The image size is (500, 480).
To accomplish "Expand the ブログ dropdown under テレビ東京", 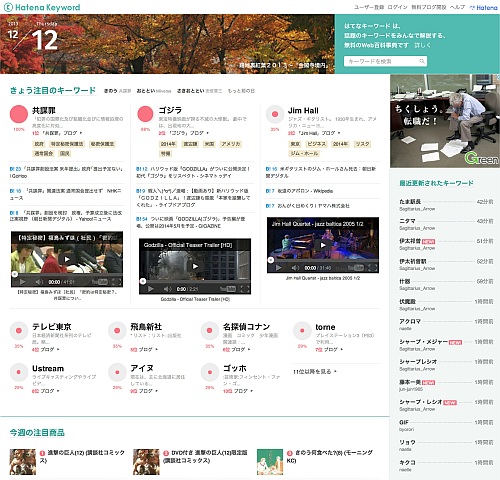I will click(58, 349).
